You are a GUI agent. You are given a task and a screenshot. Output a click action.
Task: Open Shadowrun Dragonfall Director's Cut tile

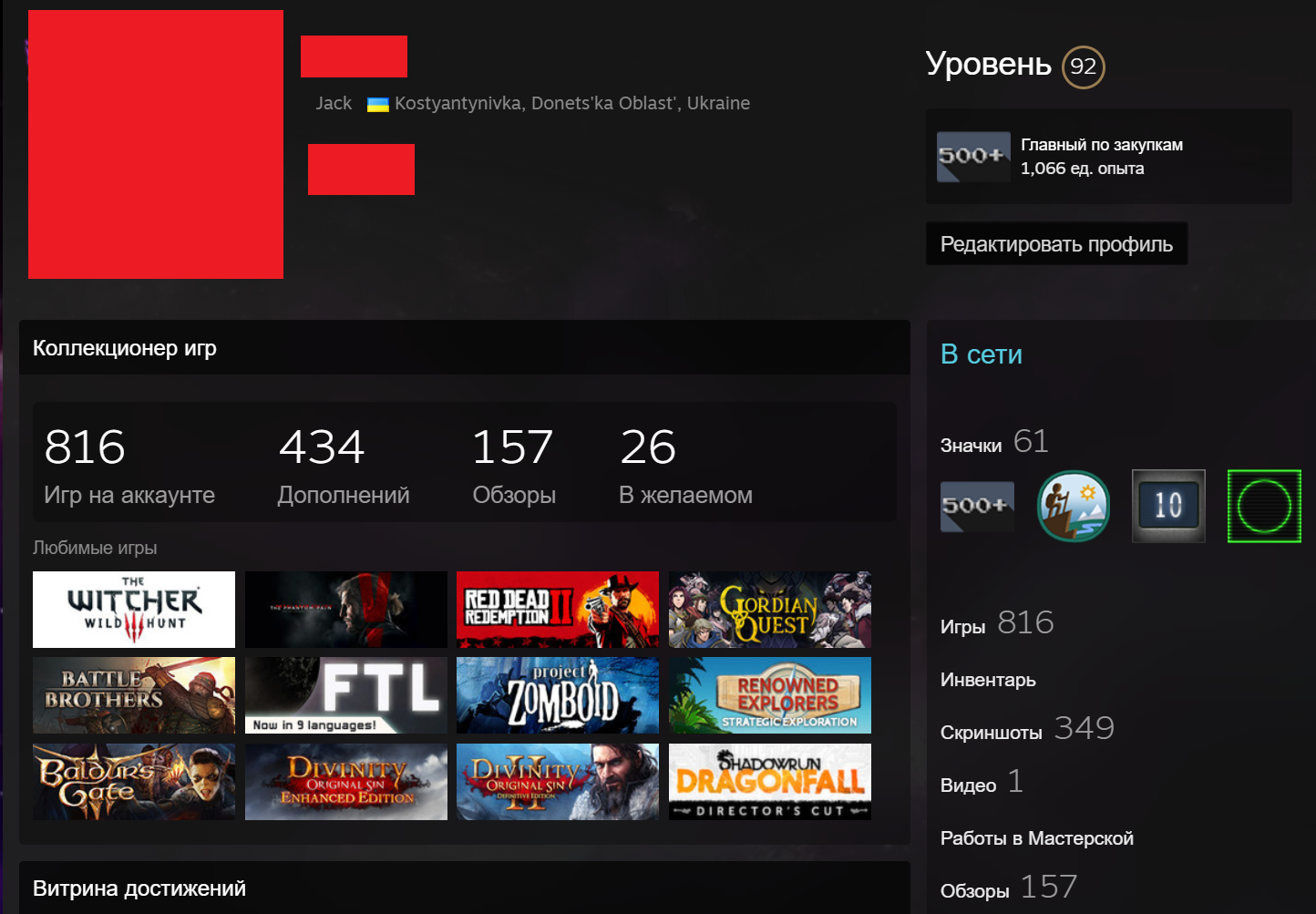pyautogui.click(x=770, y=782)
